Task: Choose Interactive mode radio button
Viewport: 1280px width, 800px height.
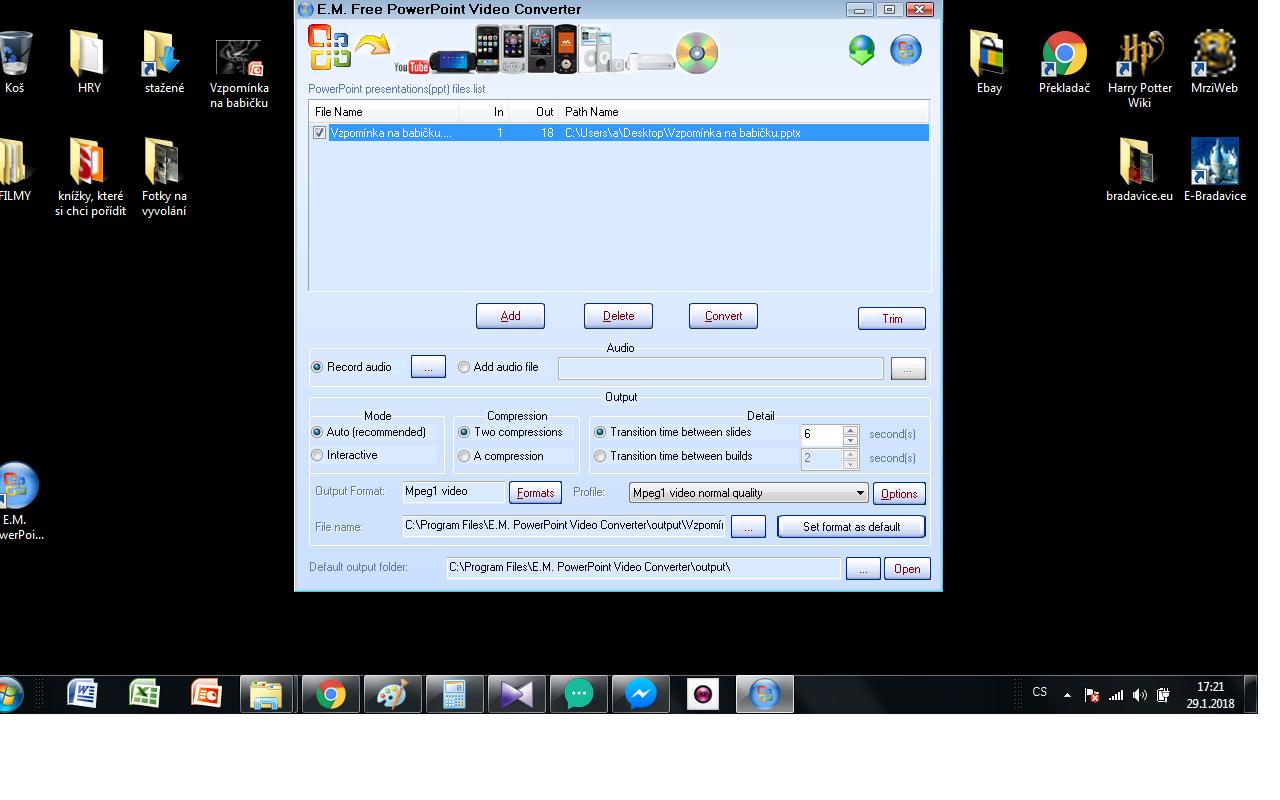Action: point(318,456)
